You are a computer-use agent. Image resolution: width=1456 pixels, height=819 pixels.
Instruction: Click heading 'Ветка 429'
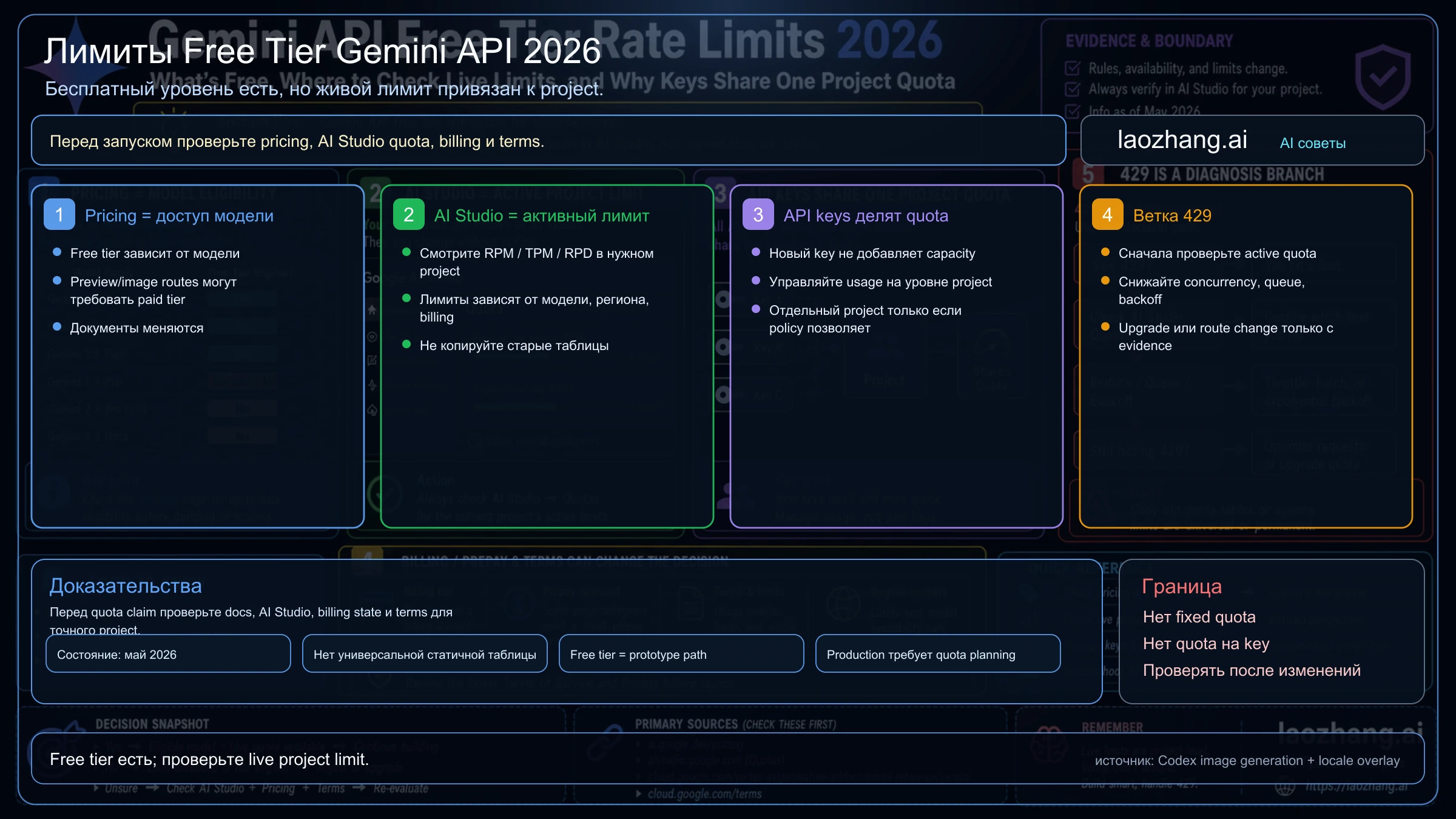(1172, 216)
